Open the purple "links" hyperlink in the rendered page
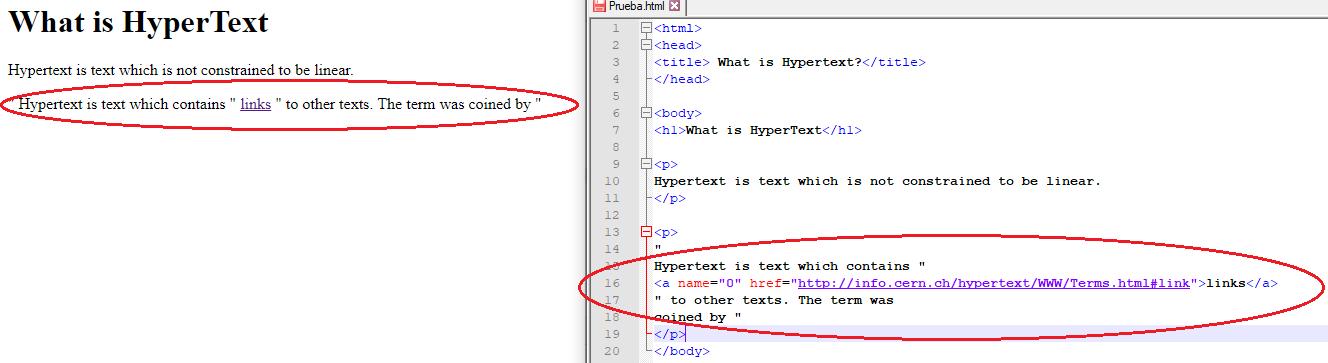Image resolution: width=1328 pixels, height=363 pixels. tap(255, 104)
